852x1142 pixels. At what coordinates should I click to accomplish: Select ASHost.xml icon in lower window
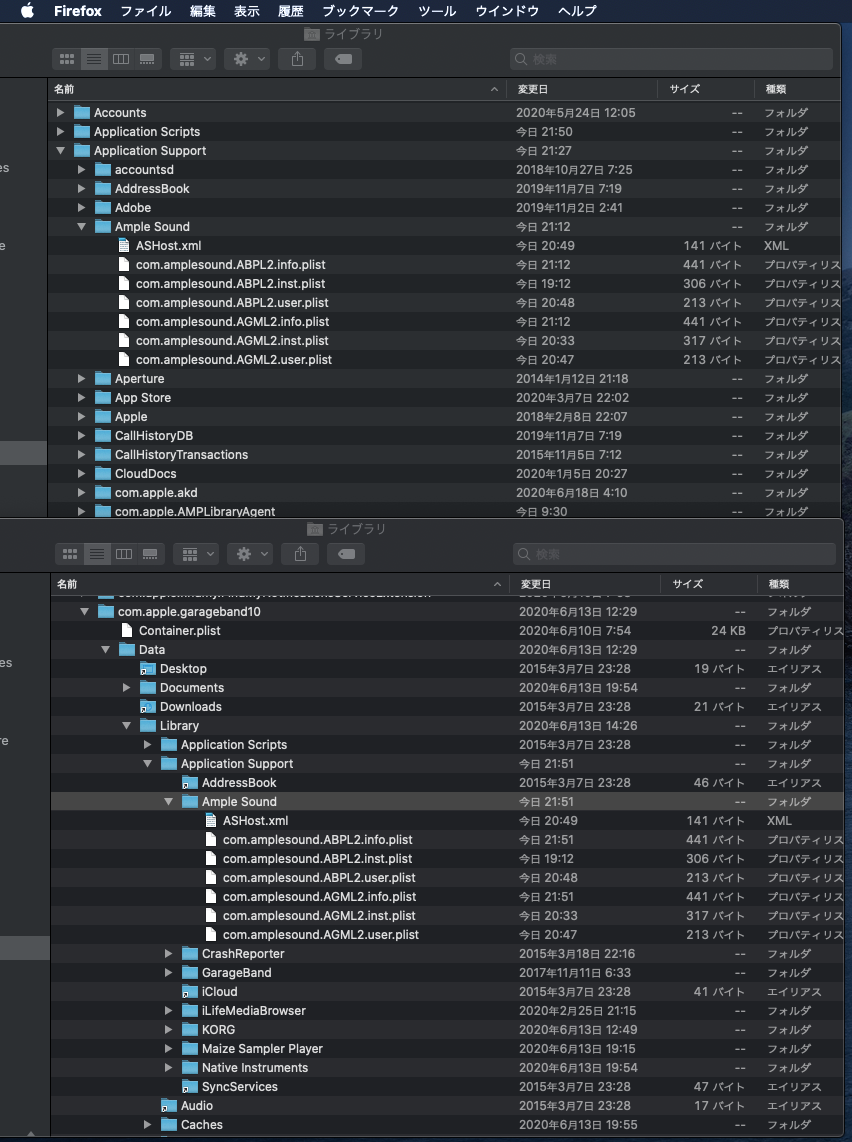click(211, 820)
